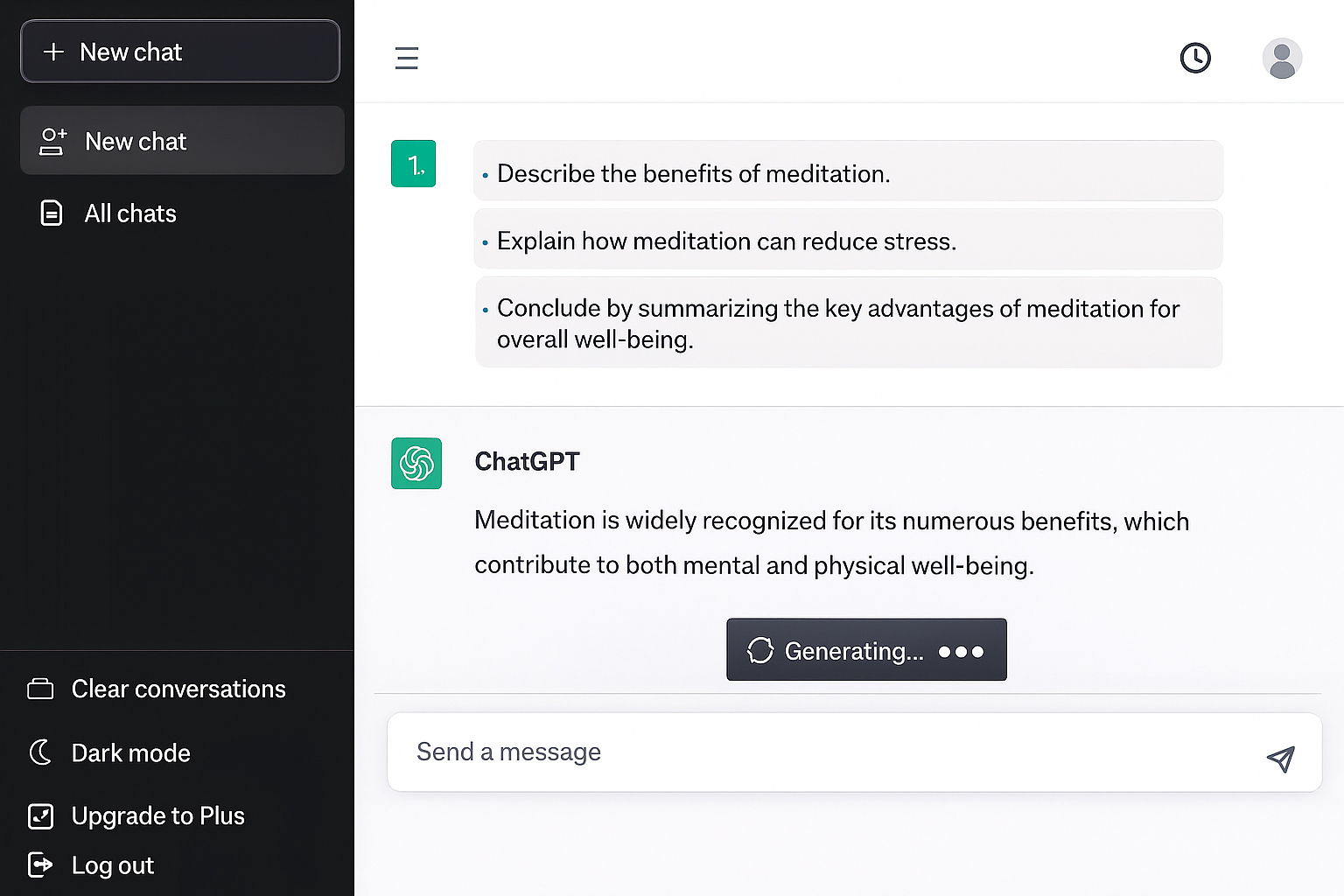
Task: Start a new chat with plus button
Action: [x=179, y=52]
